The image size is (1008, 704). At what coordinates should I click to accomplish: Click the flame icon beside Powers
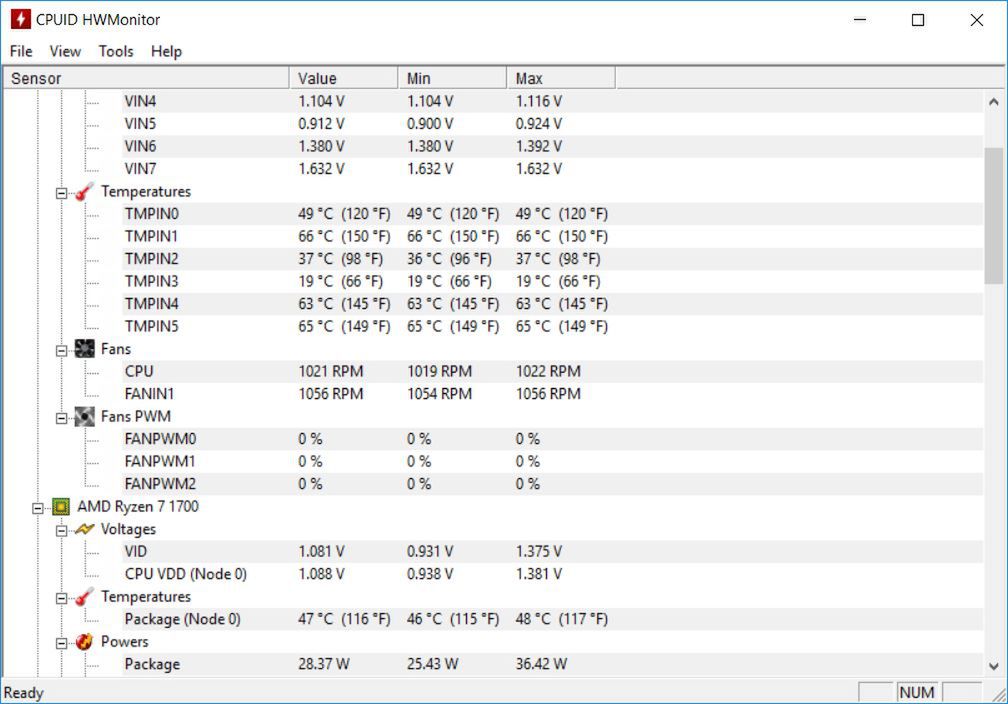[x=84, y=642]
